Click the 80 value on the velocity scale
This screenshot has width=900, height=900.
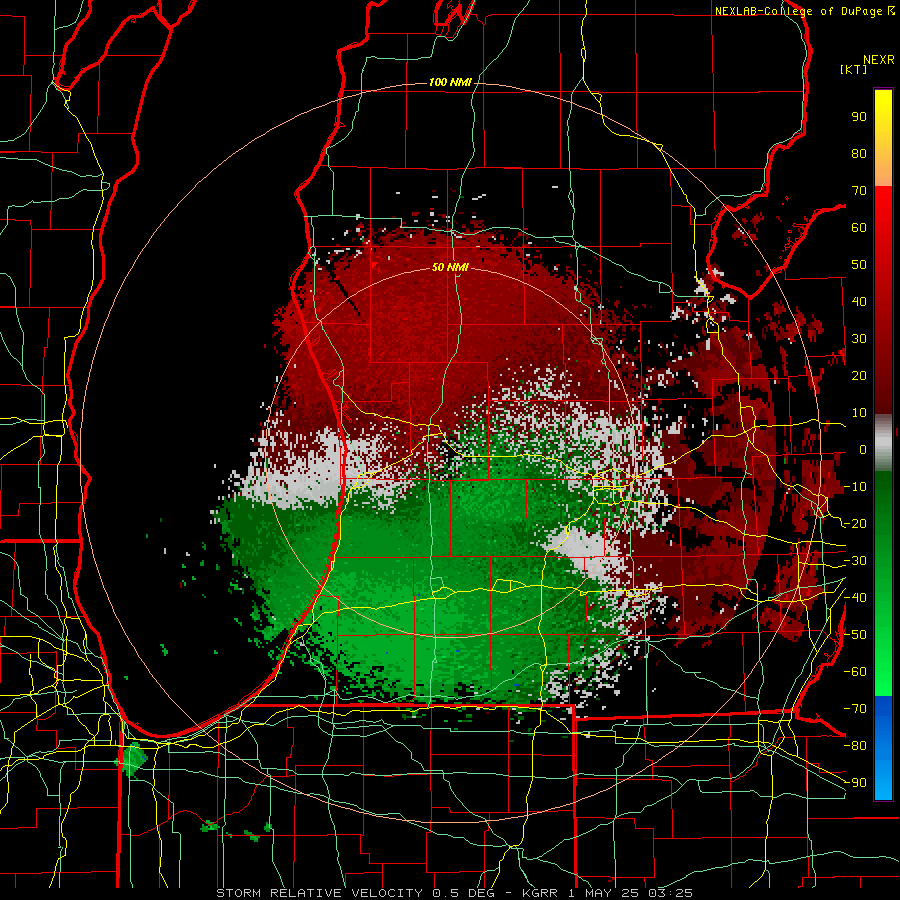tap(859, 153)
